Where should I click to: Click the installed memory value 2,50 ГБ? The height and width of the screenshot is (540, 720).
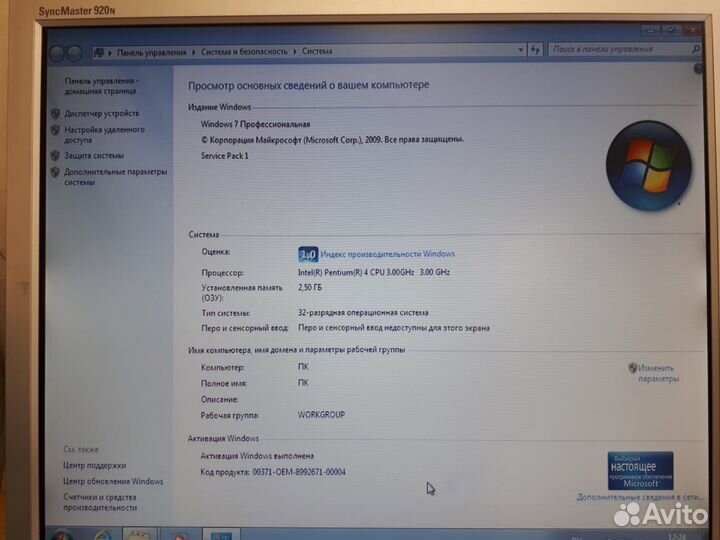(x=310, y=287)
